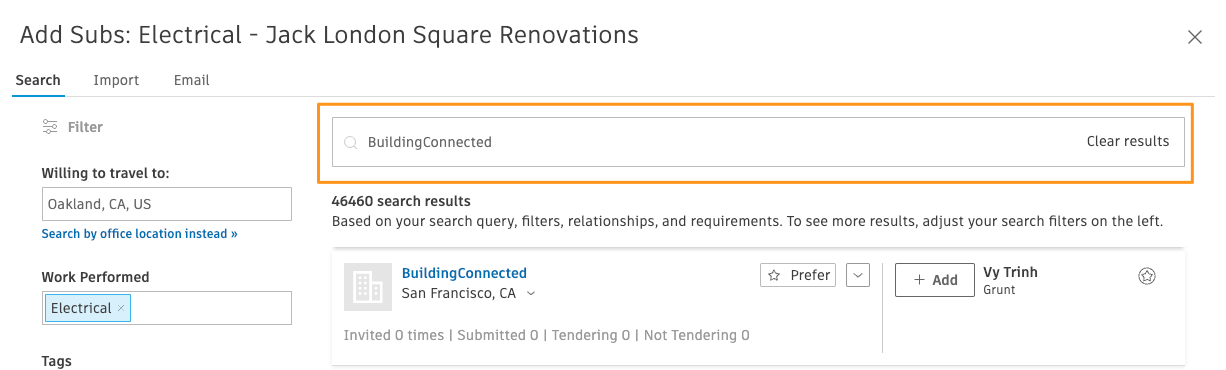Viewport: 1226px width, 370px height.
Task: Switch to the Email tab
Action: pos(191,80)
